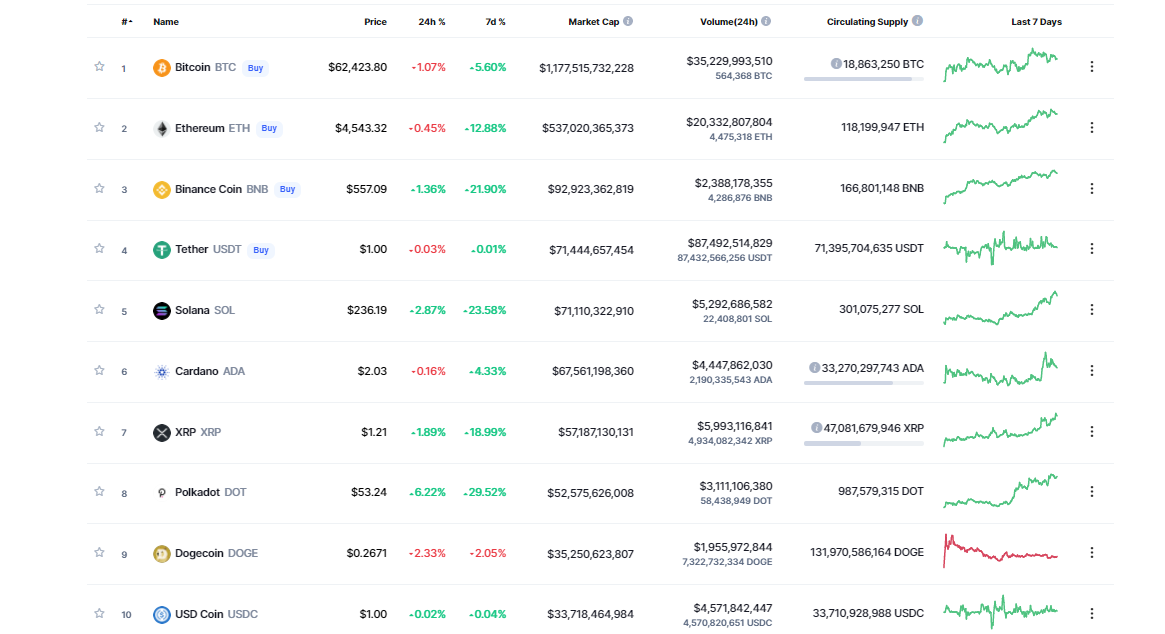
Task: Click the Buy button next to Bitcoin
Action: point(256,68)
